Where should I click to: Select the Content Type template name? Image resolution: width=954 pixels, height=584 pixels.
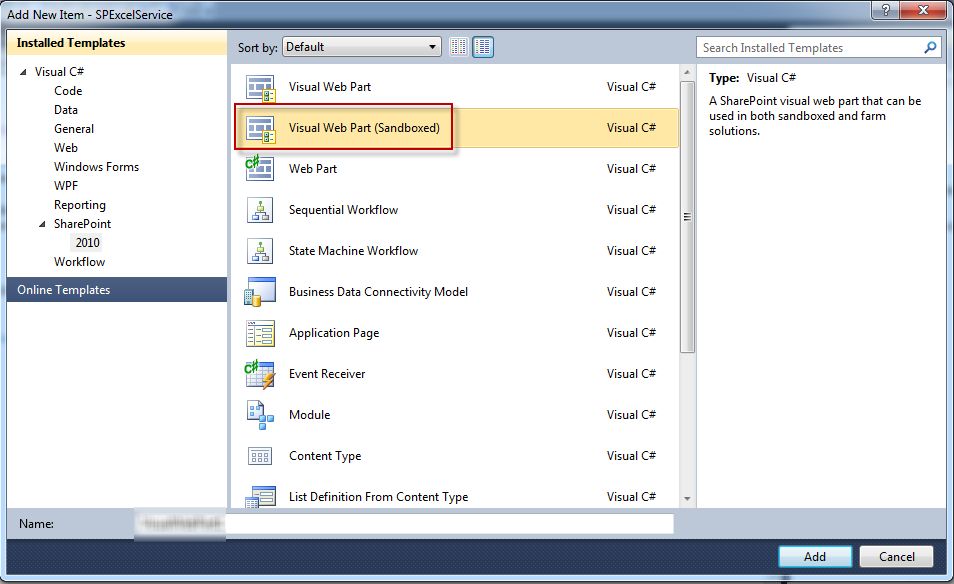point(325,456)
